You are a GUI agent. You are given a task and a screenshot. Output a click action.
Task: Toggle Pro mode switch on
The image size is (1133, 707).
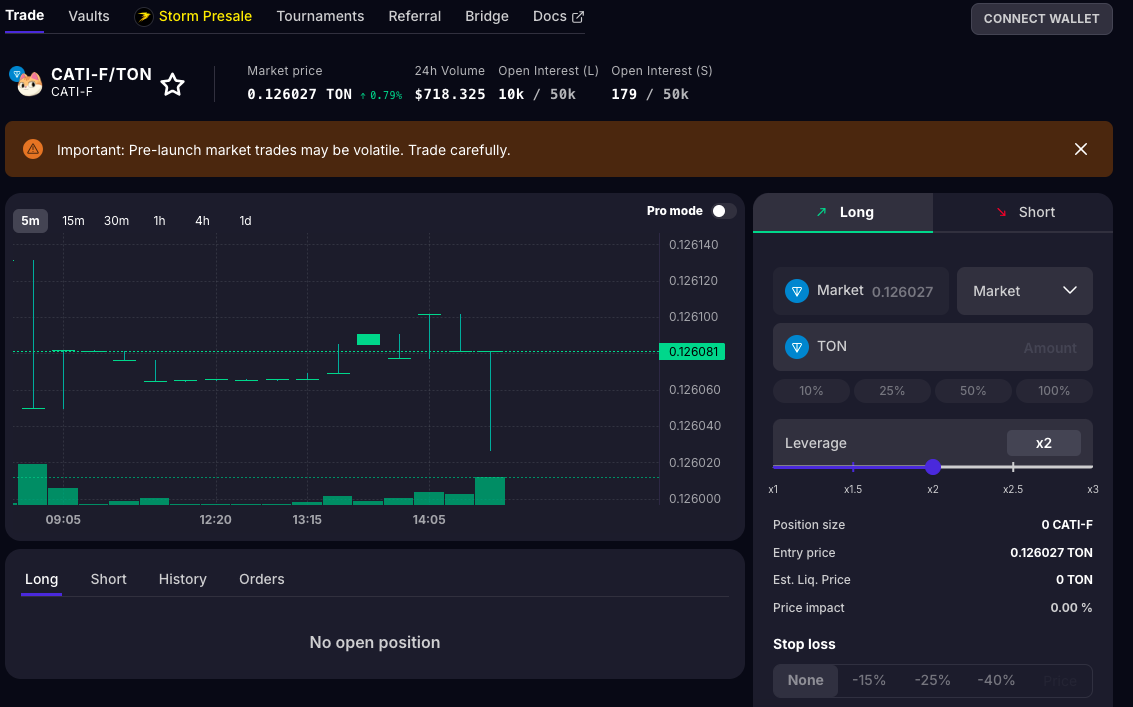pyautogui.click(x=723, y=211)
